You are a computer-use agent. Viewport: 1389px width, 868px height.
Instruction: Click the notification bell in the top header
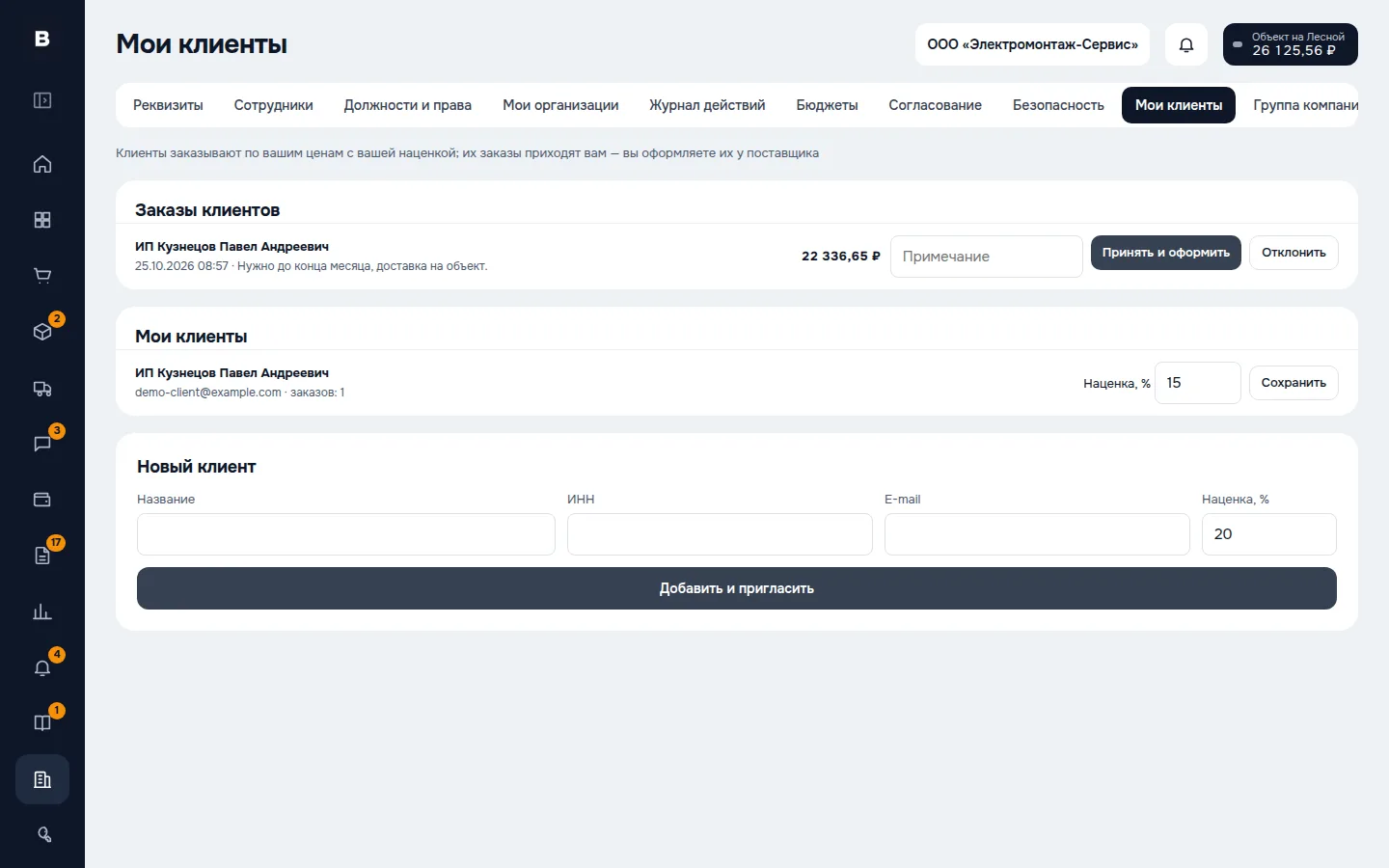[1186, 44]
